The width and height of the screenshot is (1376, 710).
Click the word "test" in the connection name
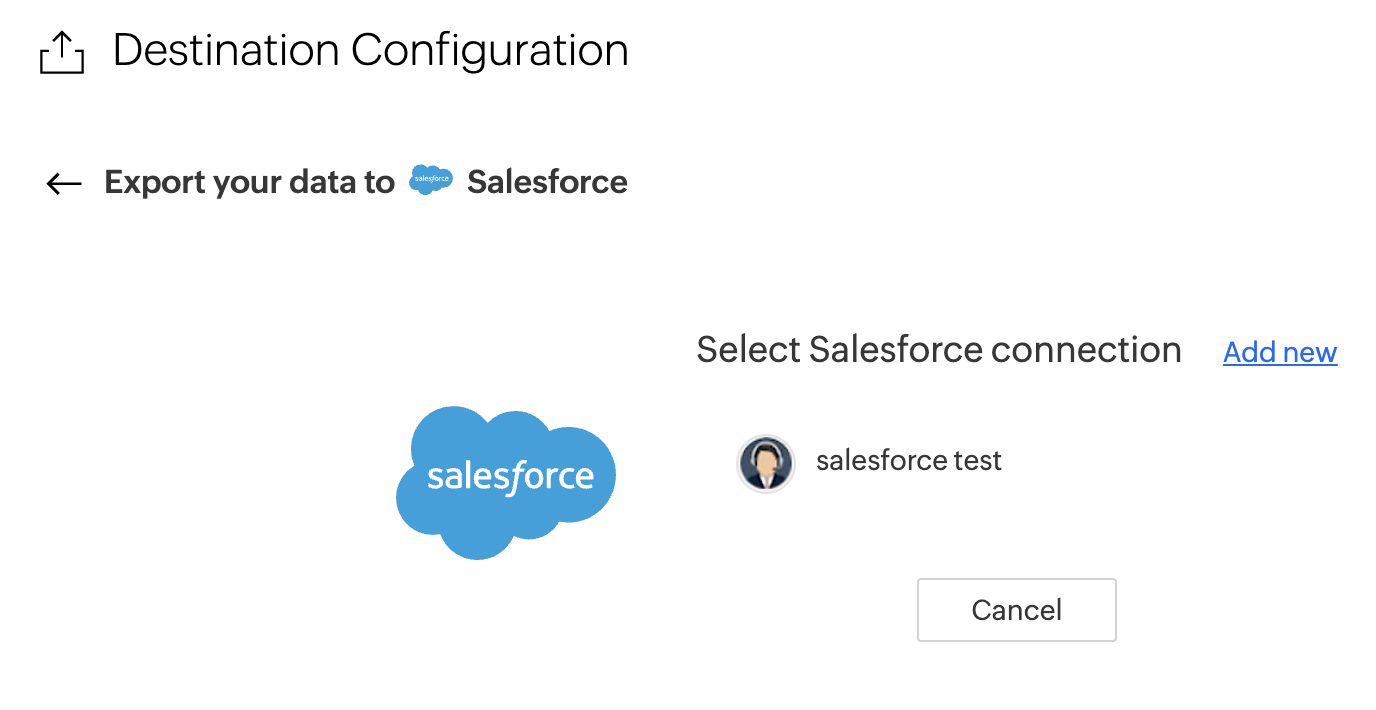click(x=978, y=461)
